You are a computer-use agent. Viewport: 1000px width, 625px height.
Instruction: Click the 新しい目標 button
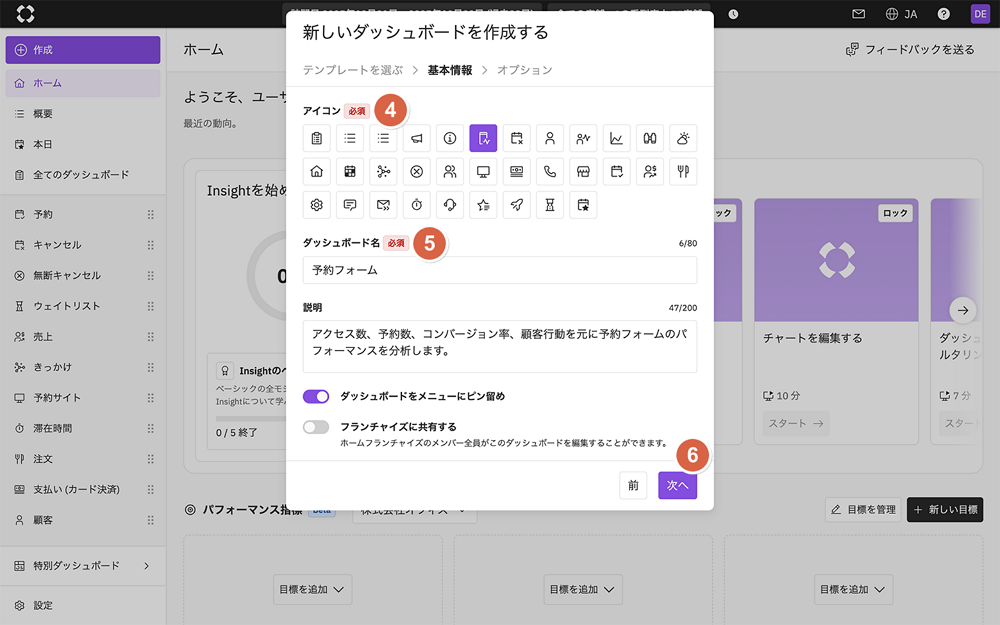945,510
